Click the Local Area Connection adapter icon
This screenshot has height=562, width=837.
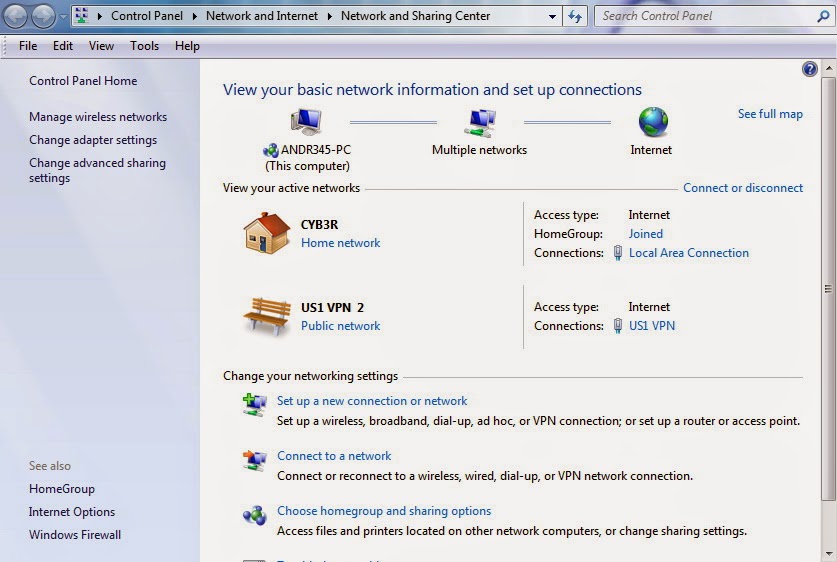(x=618, y=252)
